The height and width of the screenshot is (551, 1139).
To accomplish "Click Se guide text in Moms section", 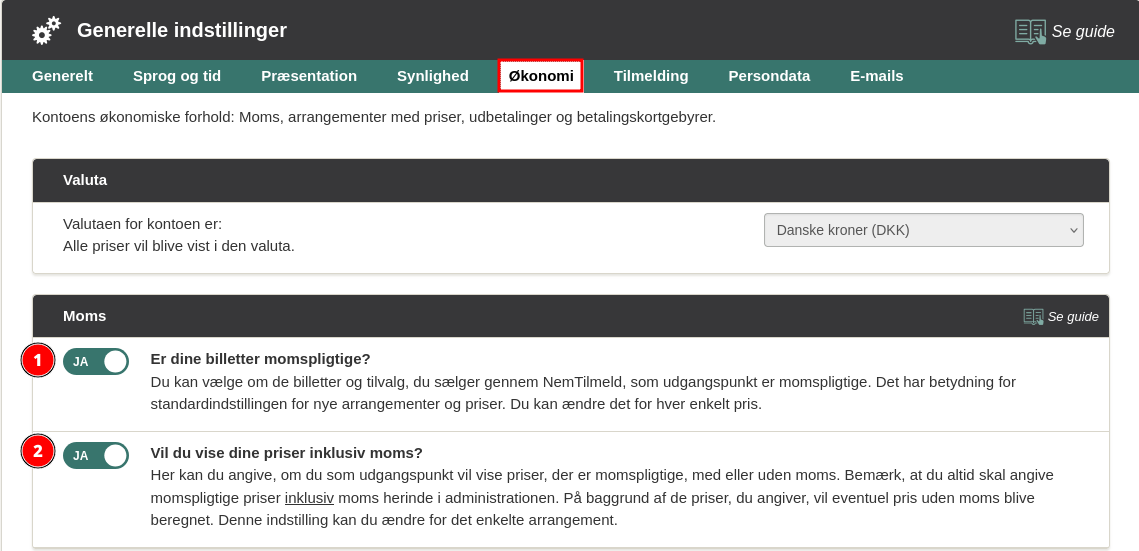I will [x=1073, y=316].
